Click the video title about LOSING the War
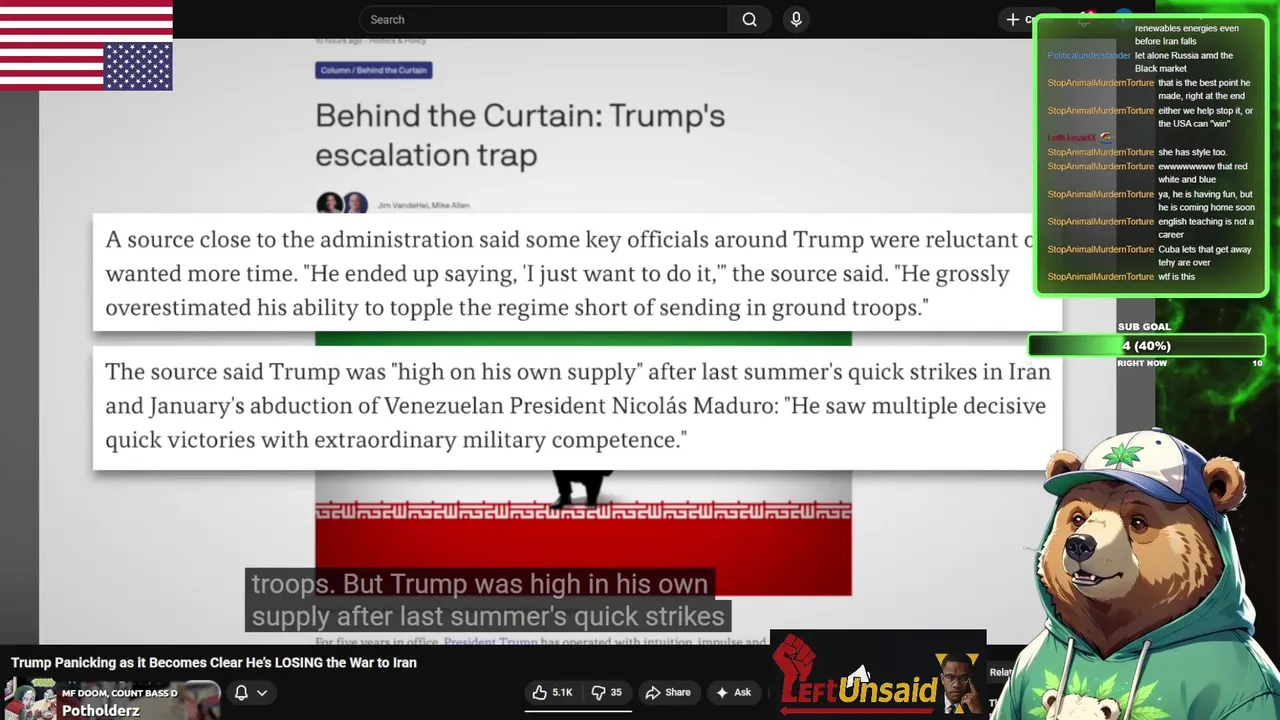This screenshot has height=720, width=1280. coord(214,662)
